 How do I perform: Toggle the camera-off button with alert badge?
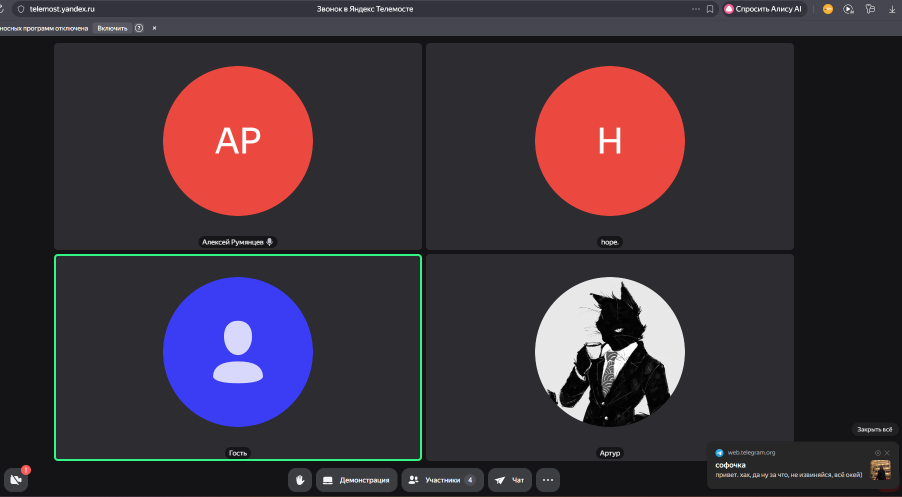(16, 479)
